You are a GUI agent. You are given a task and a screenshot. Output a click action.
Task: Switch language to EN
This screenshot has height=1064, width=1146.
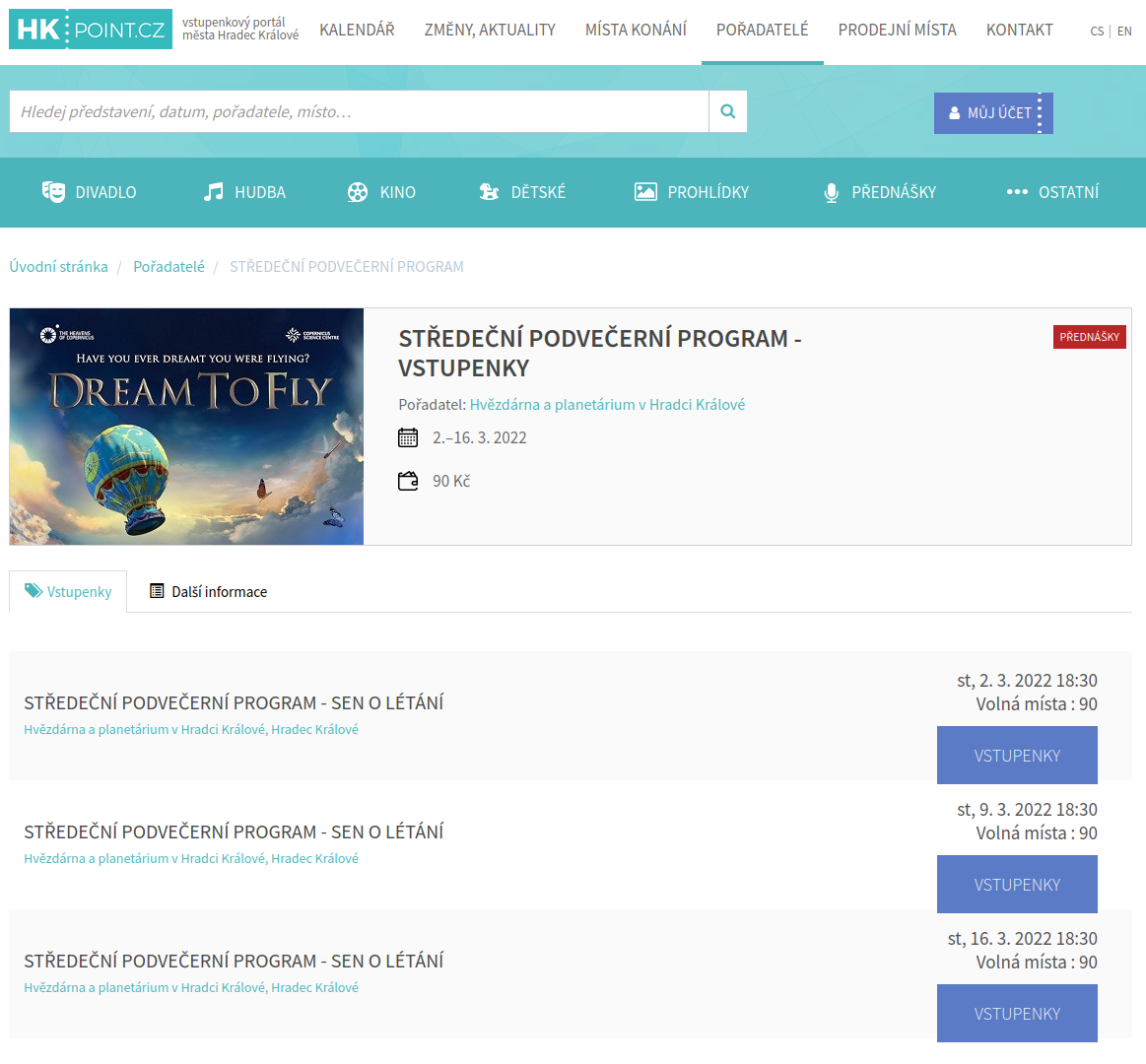tap(1124, 32)
